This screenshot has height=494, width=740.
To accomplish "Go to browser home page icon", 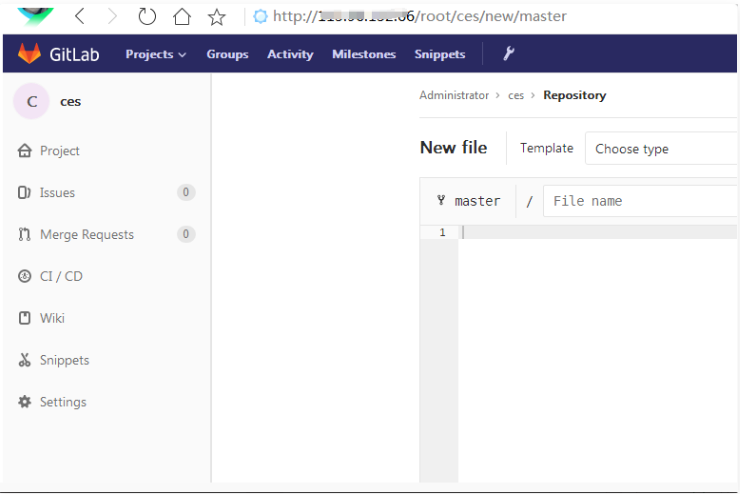I will 181,16.
